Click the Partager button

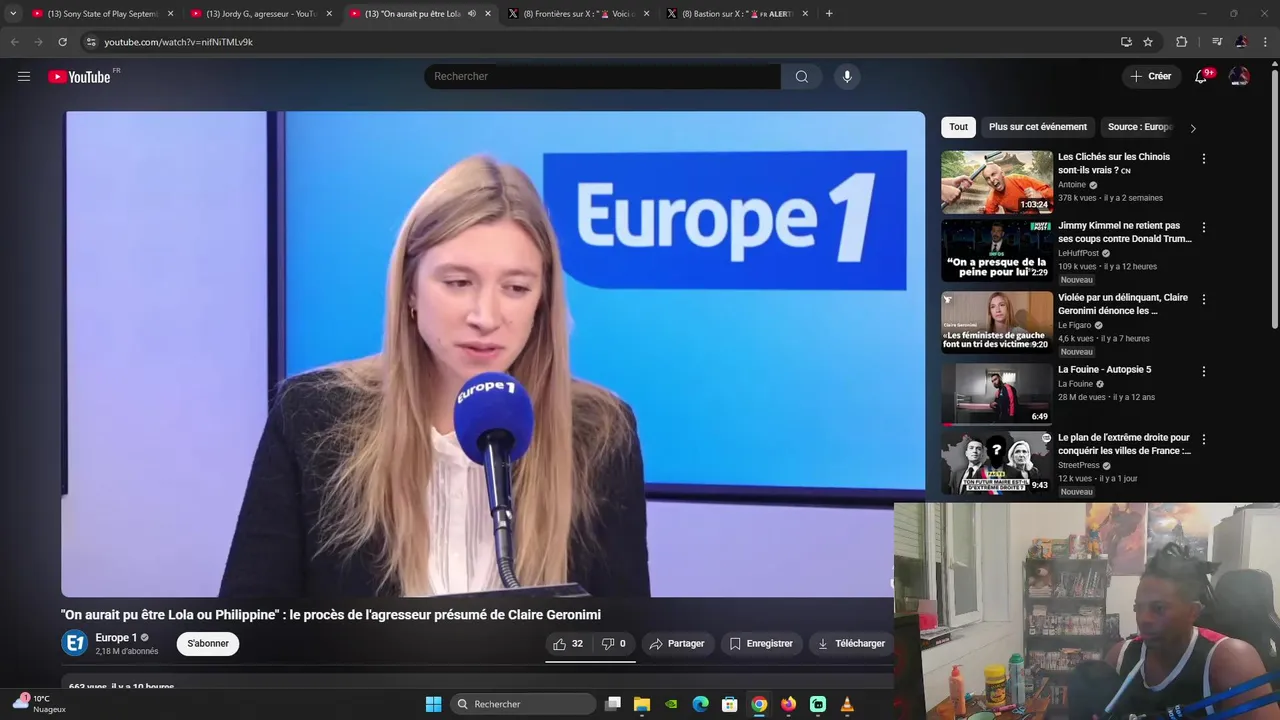point(677,644)
